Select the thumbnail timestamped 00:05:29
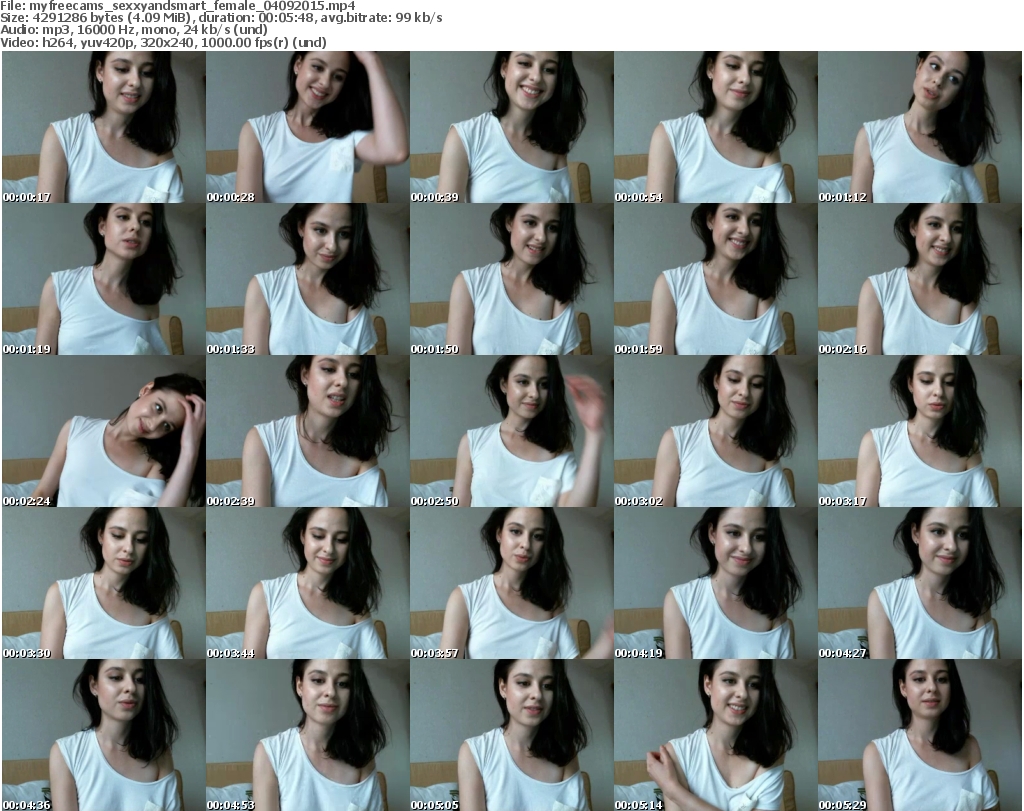Image resolution: width=1024 pixels, height=811 pixels. tap(920, 735)
